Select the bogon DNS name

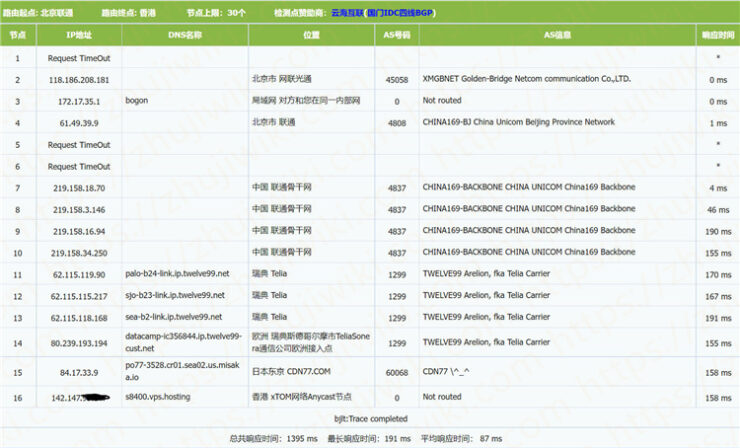[136, 100]
